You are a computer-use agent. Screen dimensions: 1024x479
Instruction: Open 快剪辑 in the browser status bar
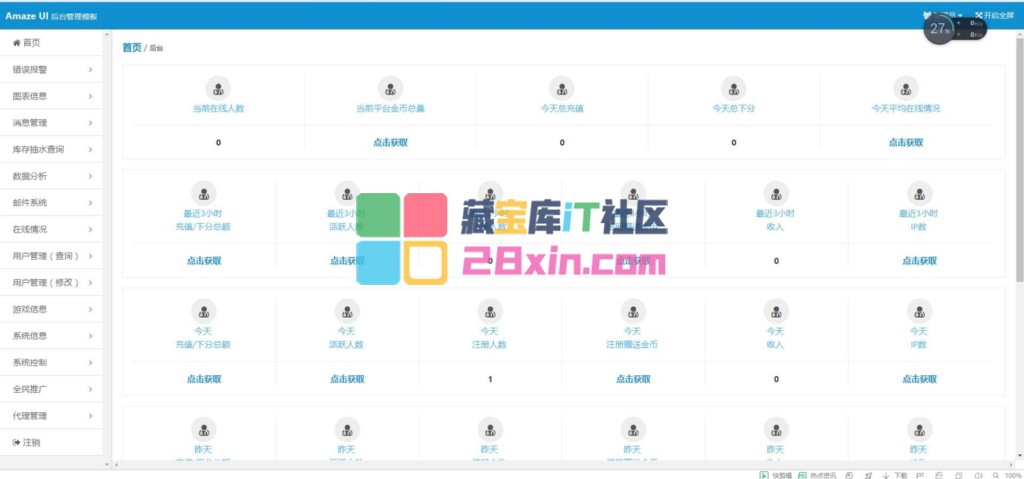point(775,475)
